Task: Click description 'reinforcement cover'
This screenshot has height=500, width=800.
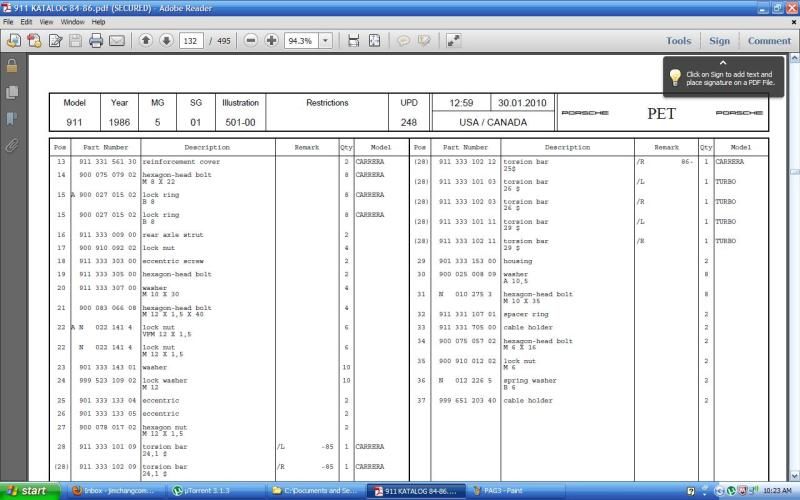Action: 181,162
